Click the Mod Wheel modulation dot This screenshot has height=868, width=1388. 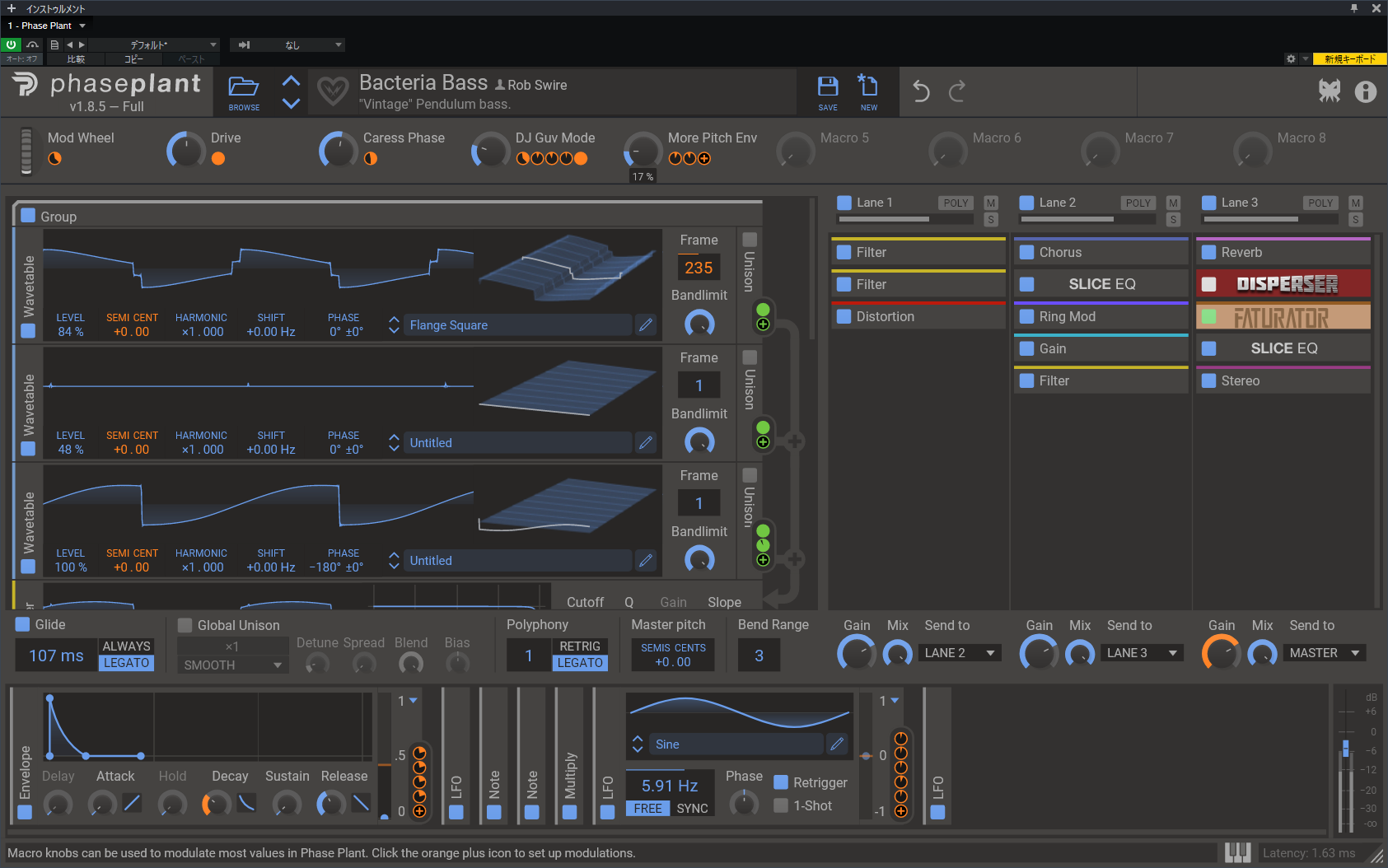click(54, 159)
